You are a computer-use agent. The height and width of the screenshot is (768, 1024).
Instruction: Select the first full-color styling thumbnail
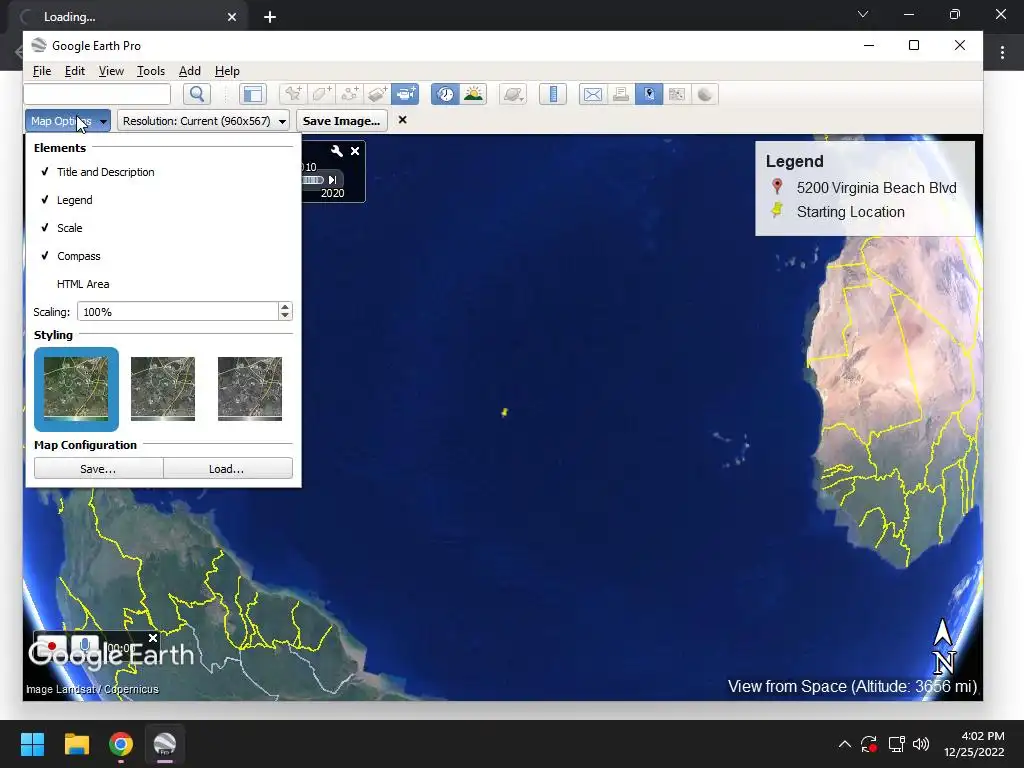pos(76,389)
